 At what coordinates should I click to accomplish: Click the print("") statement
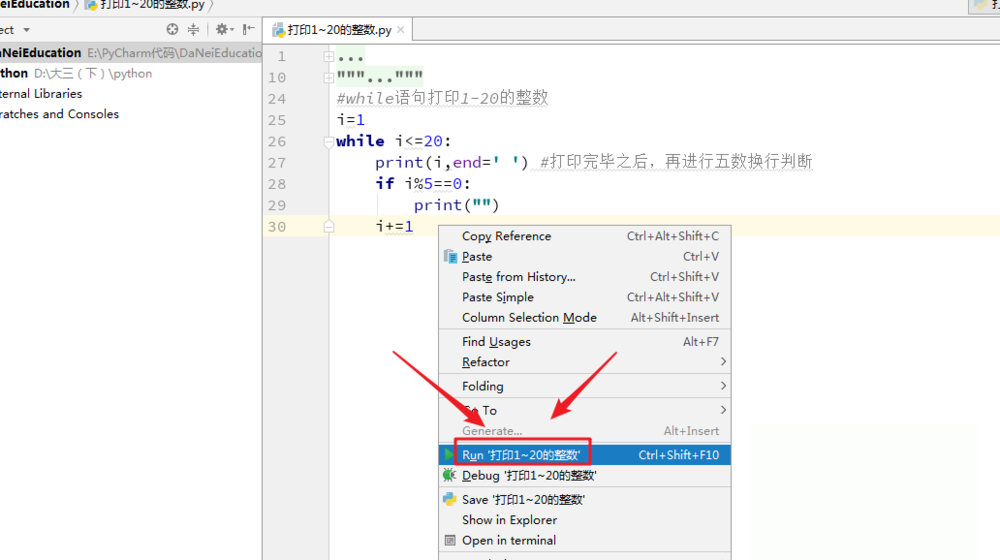tap(457, 205)
